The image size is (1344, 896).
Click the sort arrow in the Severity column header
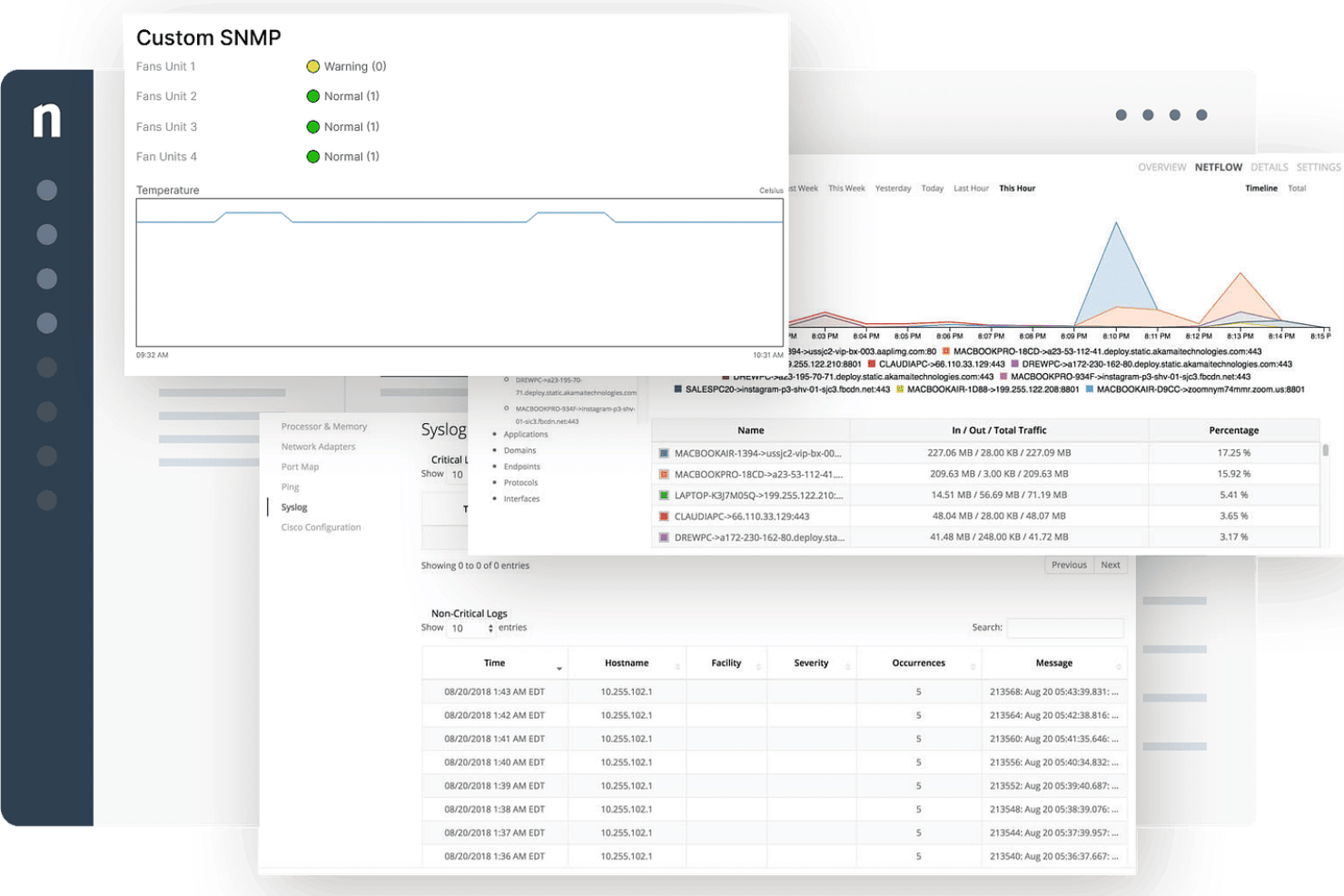[848, 667]
